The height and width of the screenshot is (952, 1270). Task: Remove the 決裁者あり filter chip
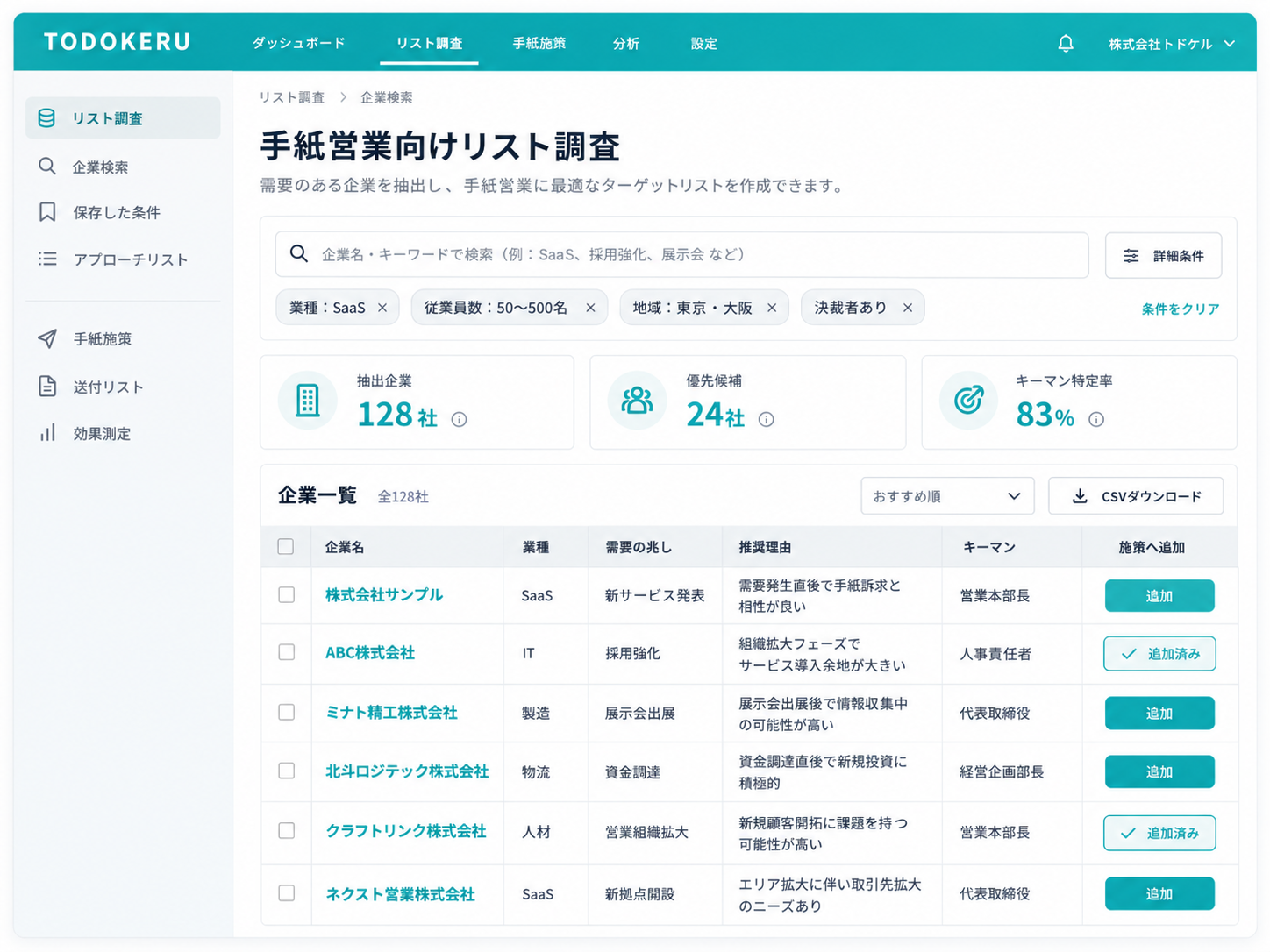[908, 308]
